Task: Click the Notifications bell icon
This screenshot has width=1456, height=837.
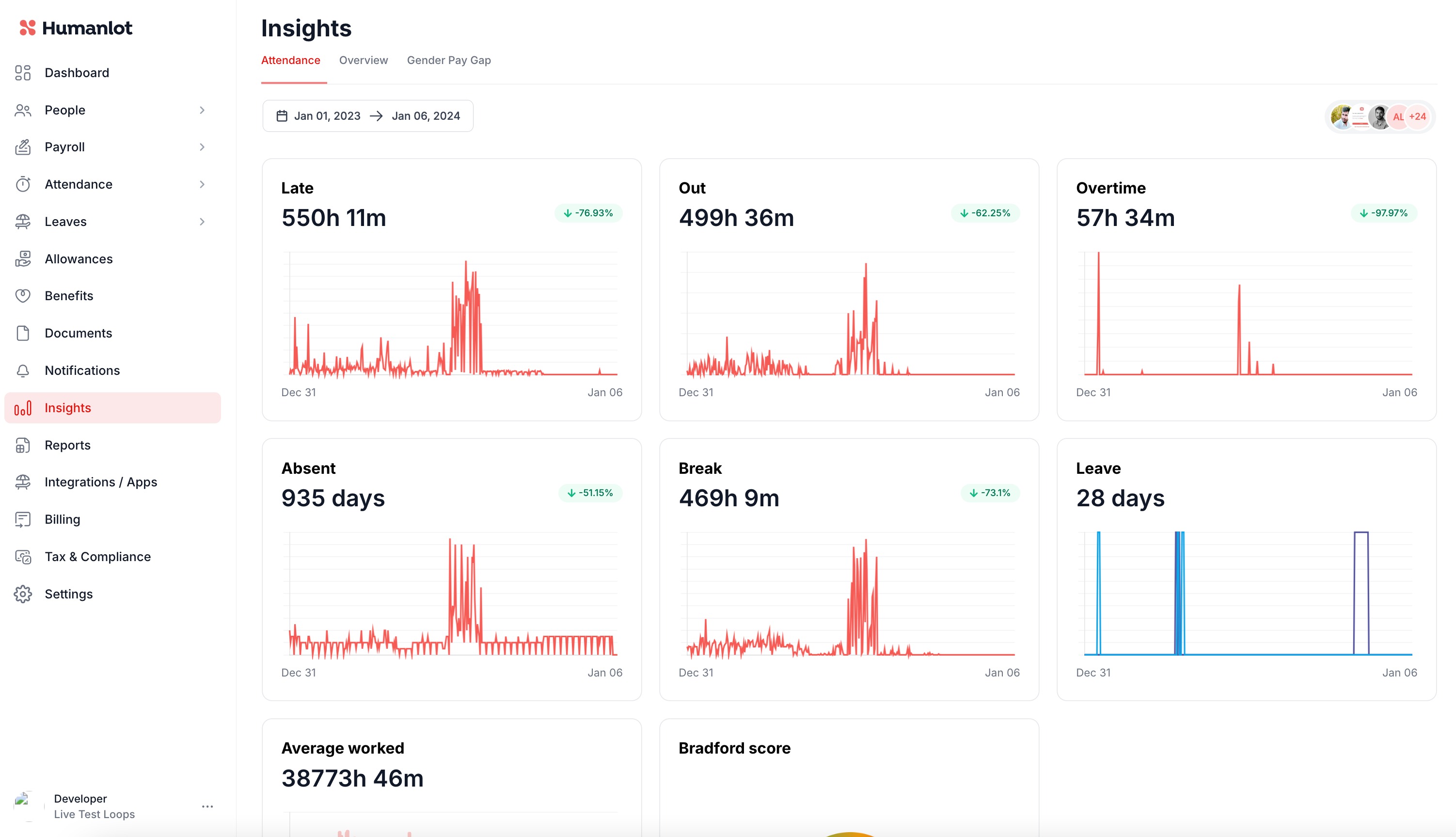Action: click(x=22, y=371)
